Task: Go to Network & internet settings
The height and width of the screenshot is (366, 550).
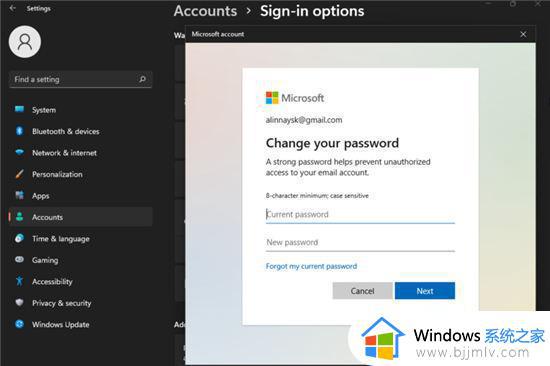Action: [81, 153]
